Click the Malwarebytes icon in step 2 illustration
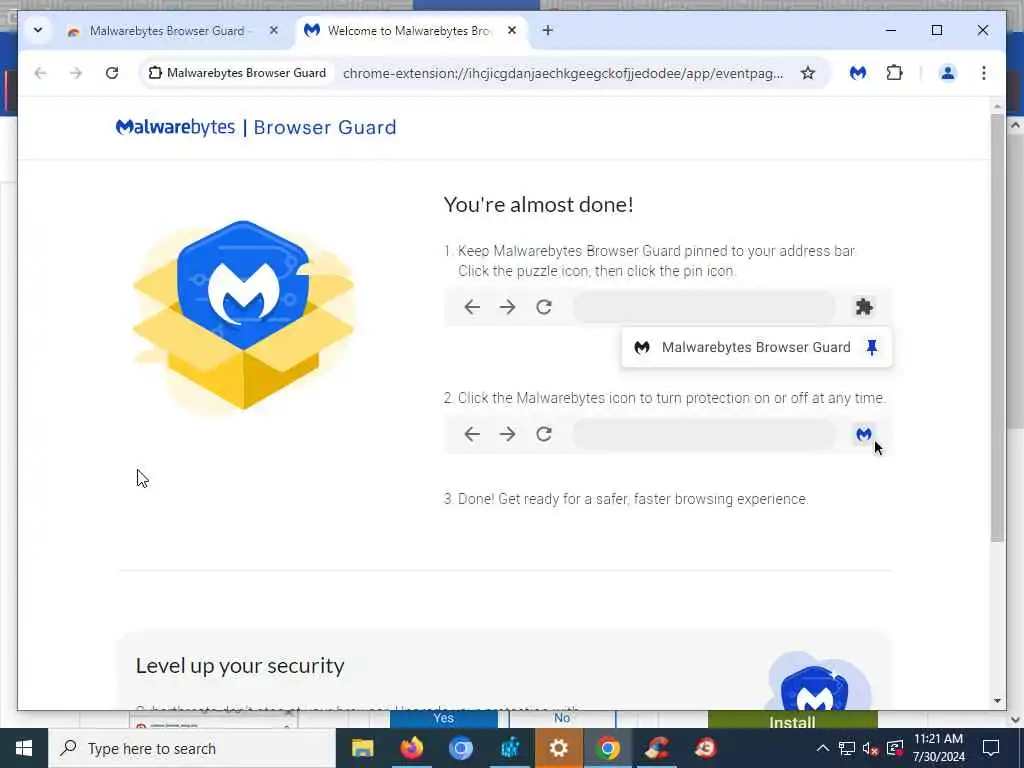The width and height of the screenshot is (1024, 768). pyautogui.click(x=864, y=434)
